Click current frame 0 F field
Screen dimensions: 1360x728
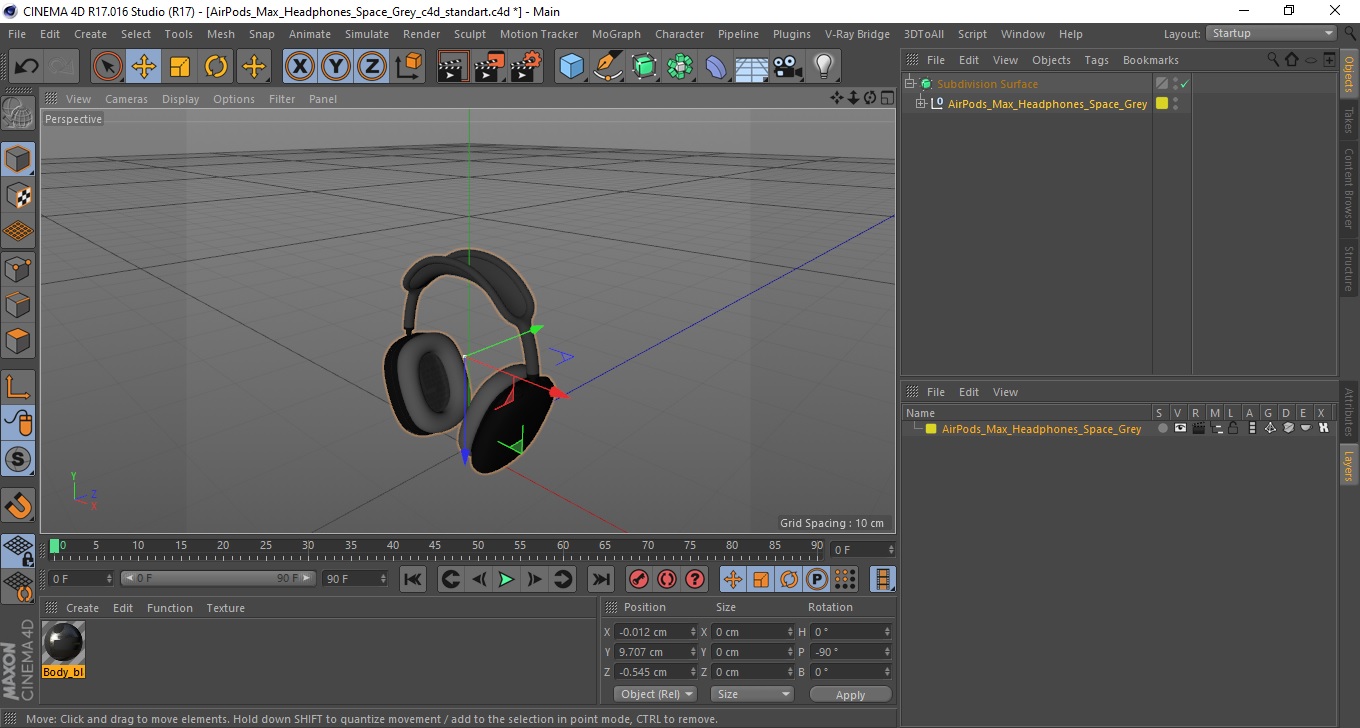[x=863, y=550]
